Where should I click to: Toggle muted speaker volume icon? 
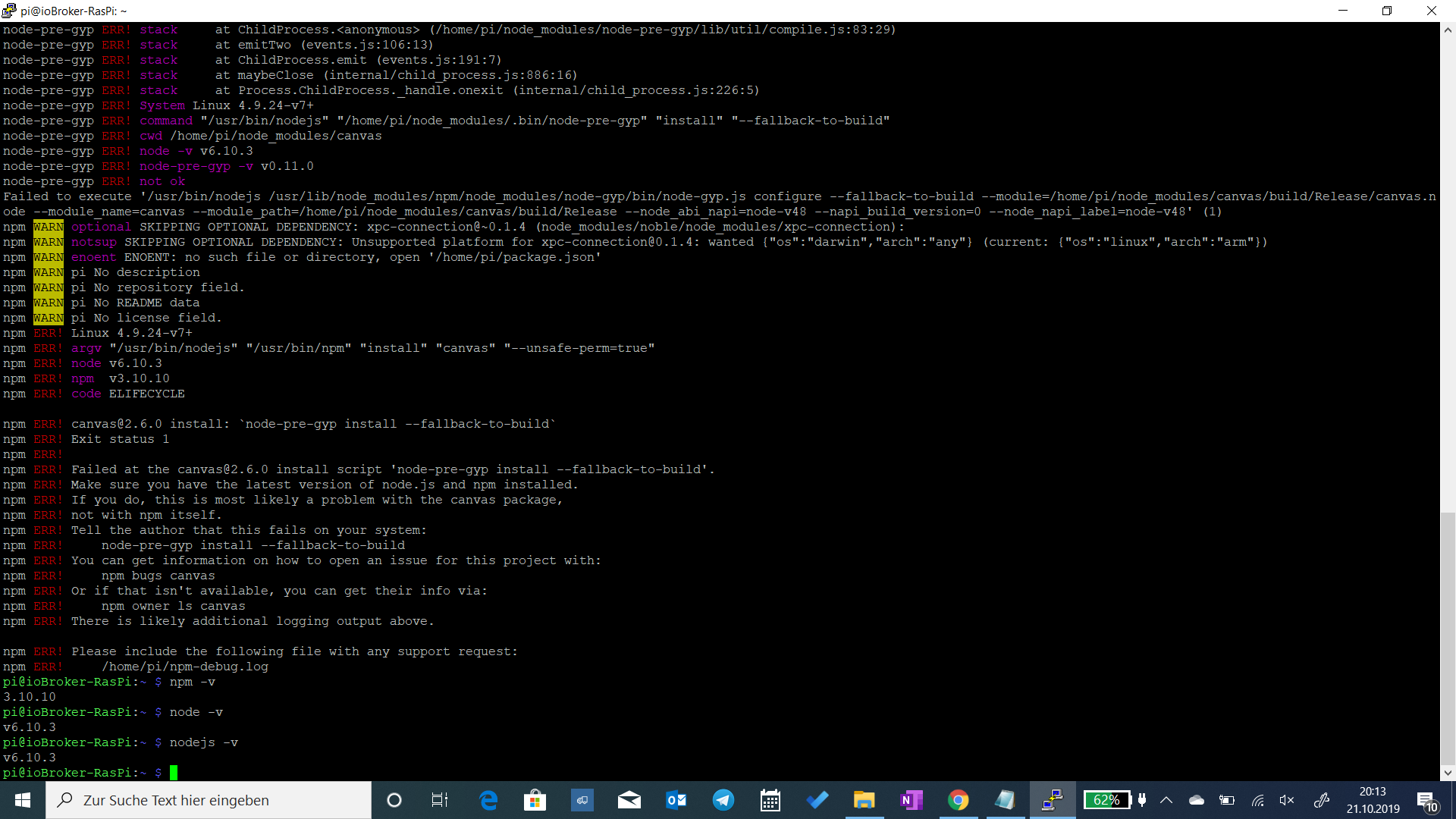tap(1287, 800)
